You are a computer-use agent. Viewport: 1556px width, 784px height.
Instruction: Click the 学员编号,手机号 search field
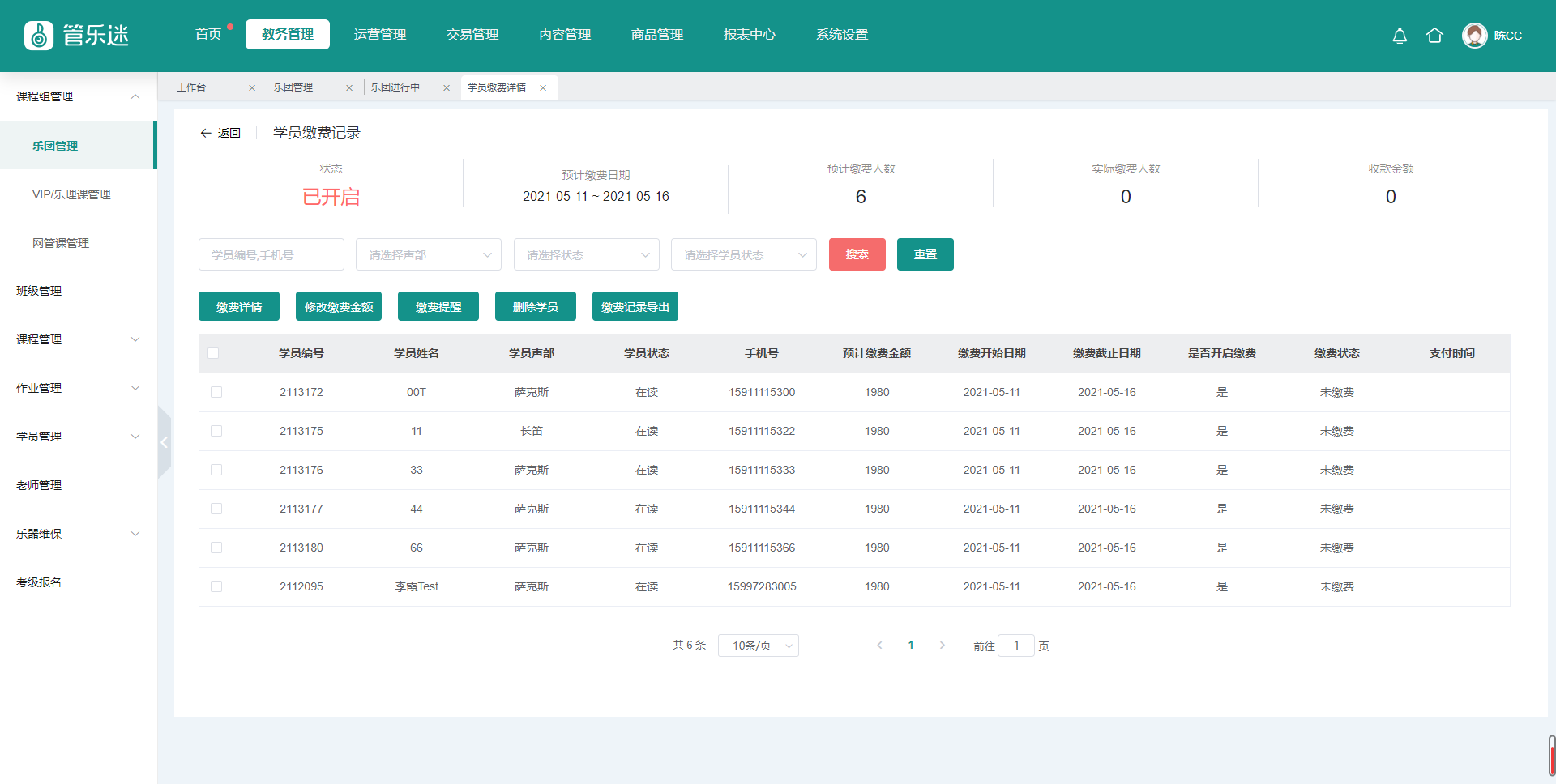click(x=271, y=255)
